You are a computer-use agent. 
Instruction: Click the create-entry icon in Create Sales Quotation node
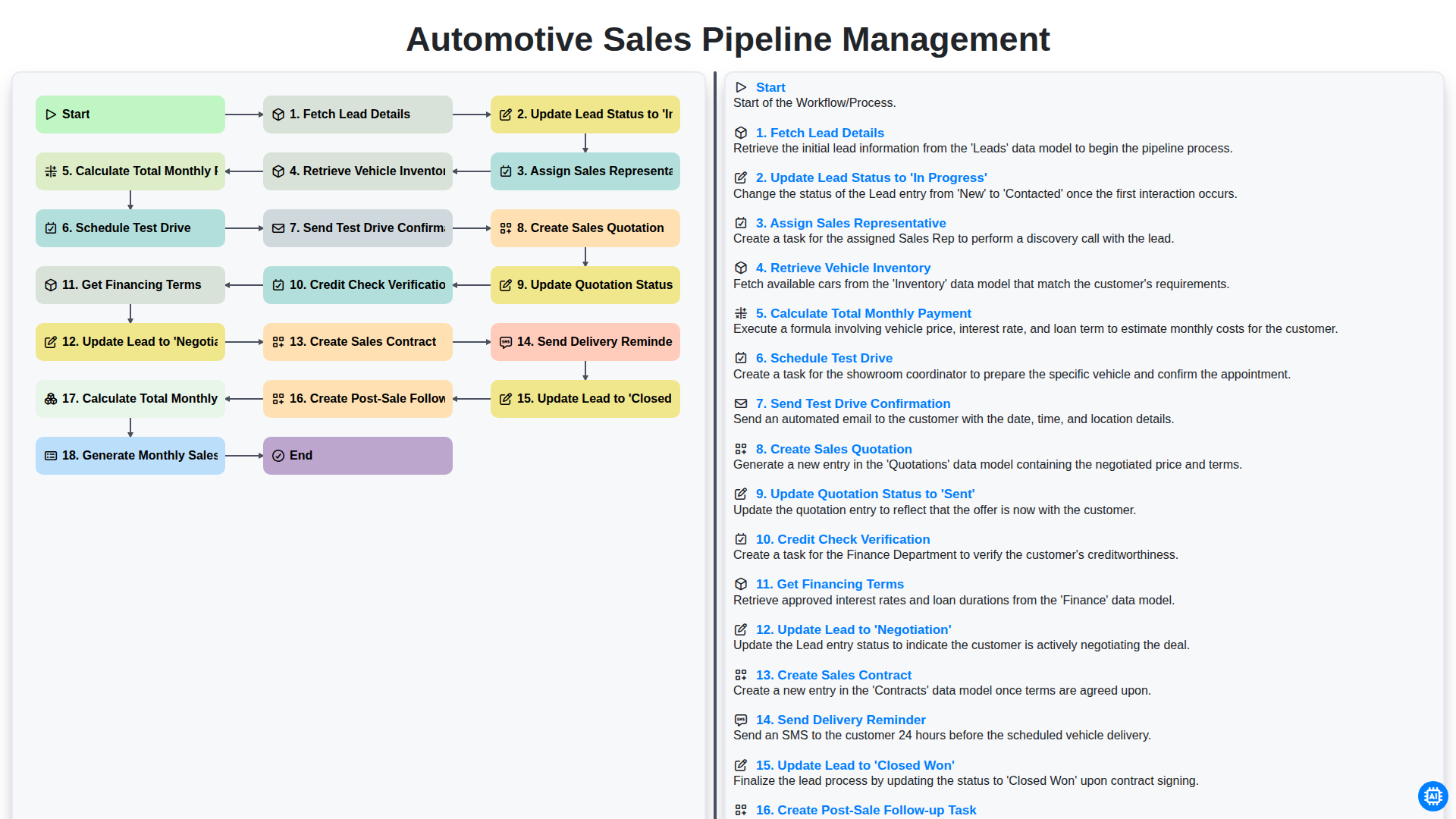click(506, 228)
